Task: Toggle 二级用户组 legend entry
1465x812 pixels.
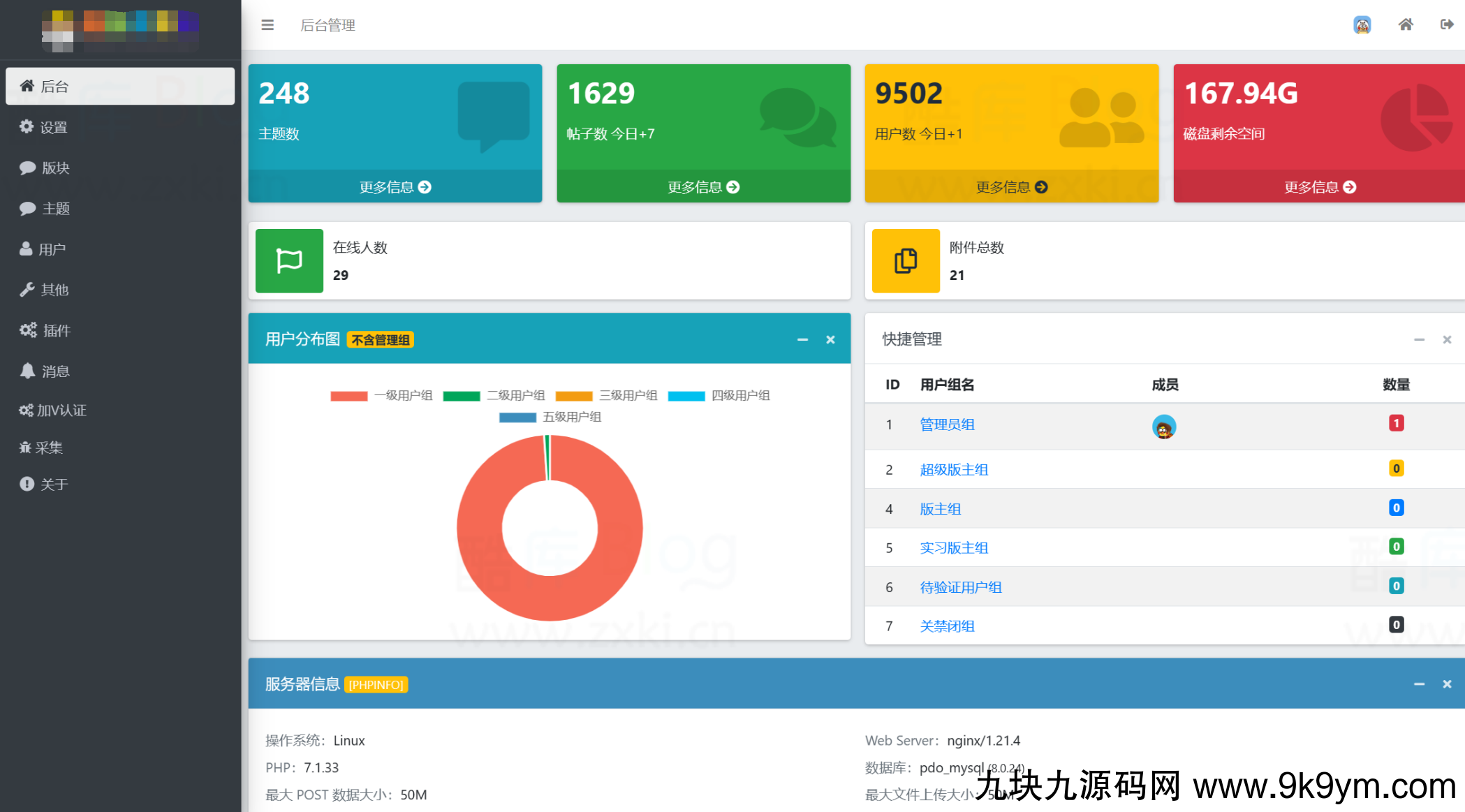Action: pyautogui.click(x=494, y=396)
